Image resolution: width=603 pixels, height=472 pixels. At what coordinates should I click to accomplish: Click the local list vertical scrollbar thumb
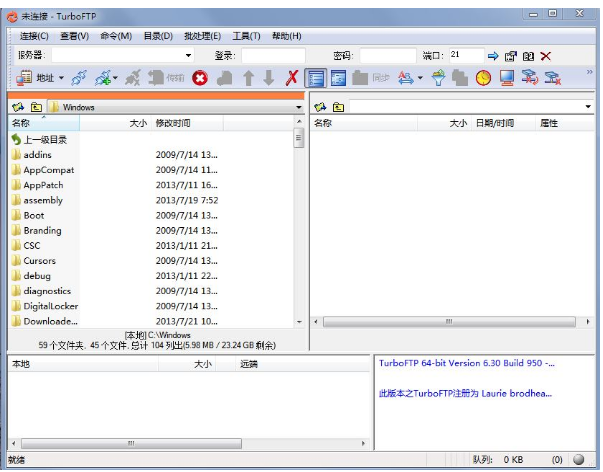299,138
